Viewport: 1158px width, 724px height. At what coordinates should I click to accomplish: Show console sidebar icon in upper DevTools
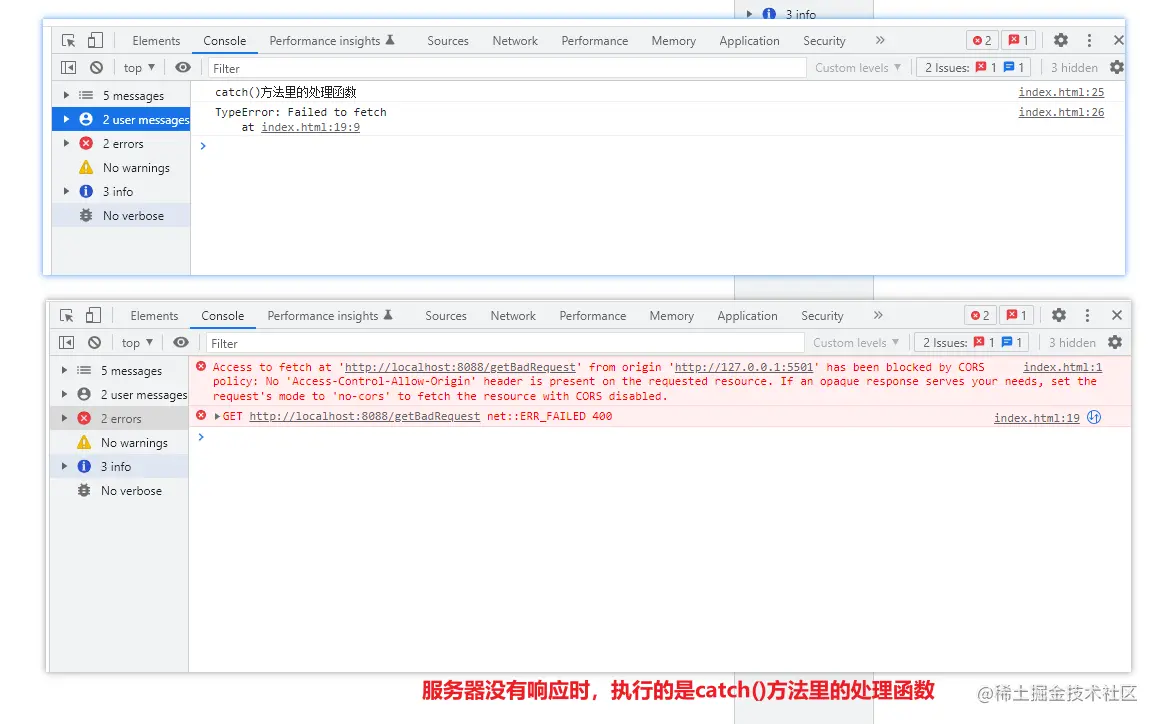pos(69,68)
